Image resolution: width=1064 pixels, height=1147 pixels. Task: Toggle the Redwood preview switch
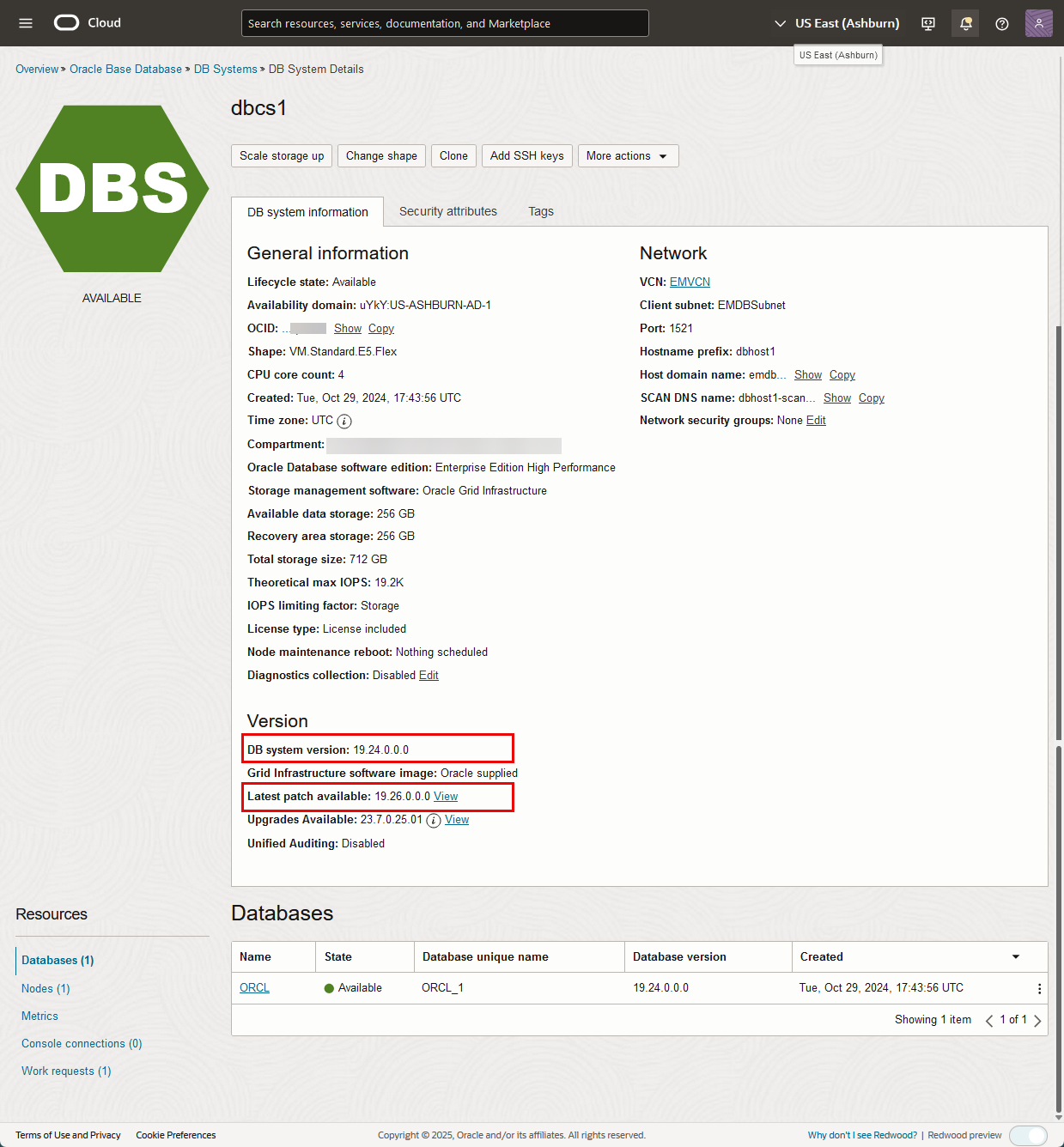(1028, 1134)
